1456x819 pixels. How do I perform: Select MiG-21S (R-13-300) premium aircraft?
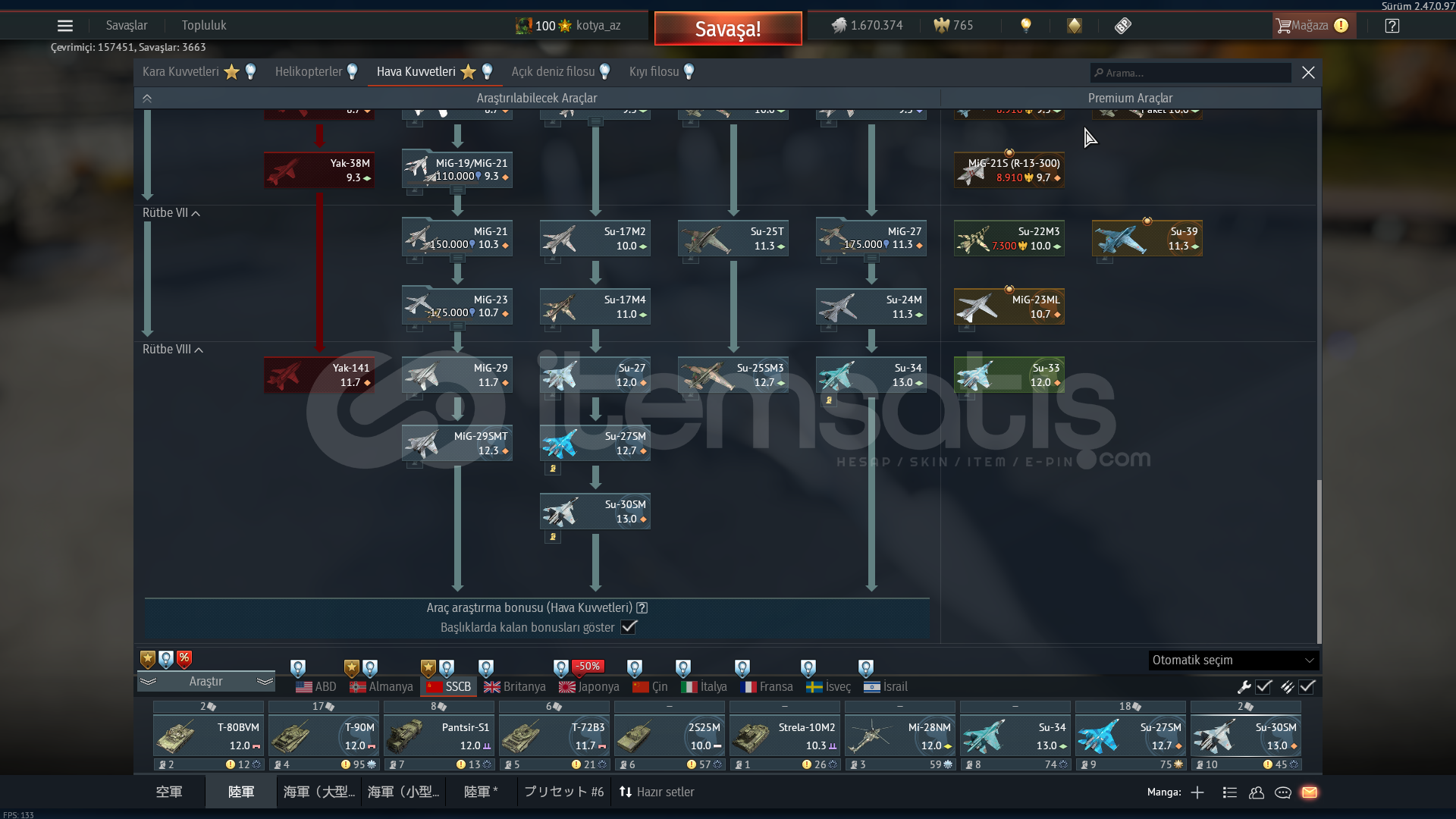[x=1009, y=170]
